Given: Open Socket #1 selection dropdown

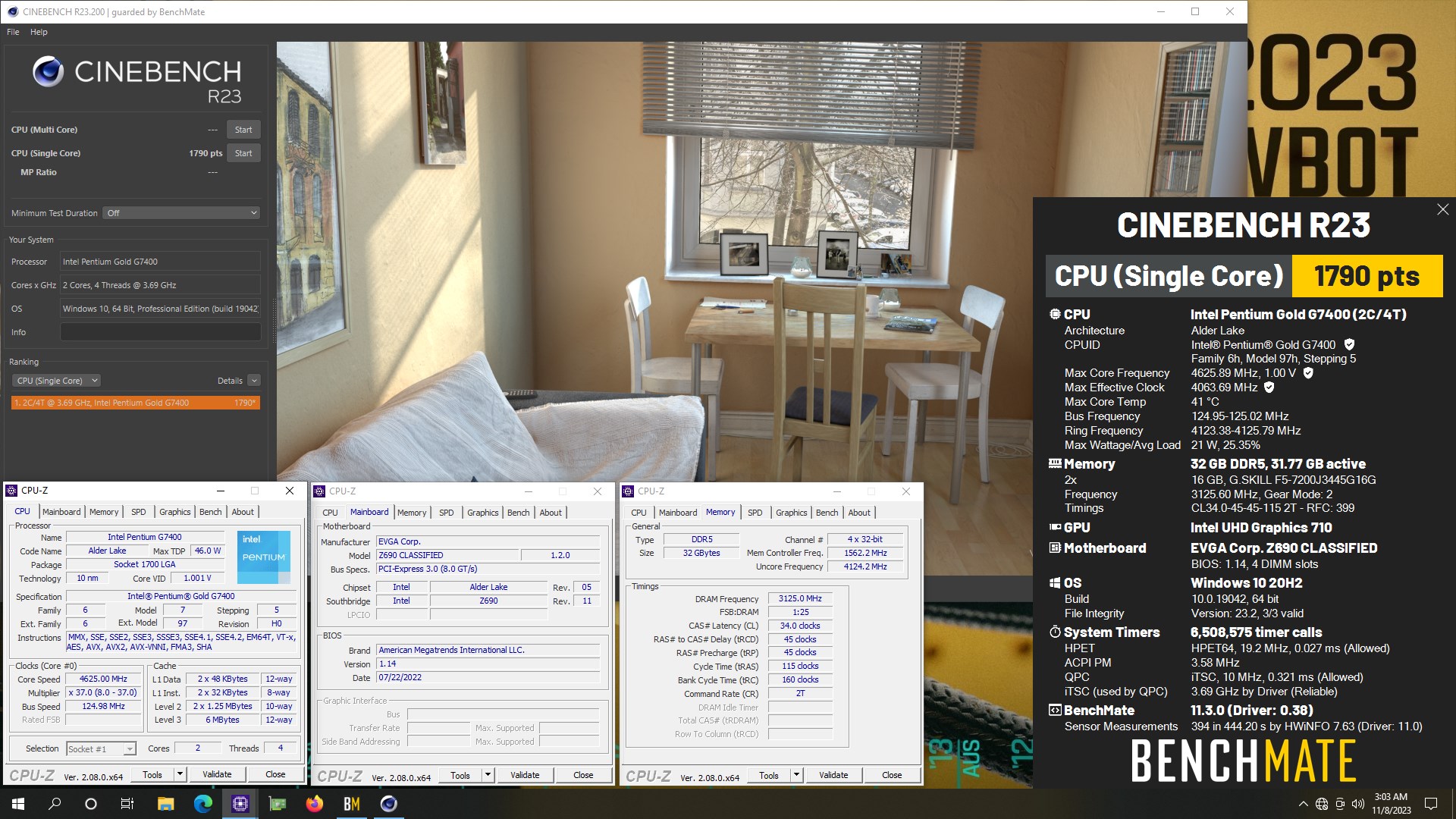Looking at the screenshot, I should click(101, 748).
